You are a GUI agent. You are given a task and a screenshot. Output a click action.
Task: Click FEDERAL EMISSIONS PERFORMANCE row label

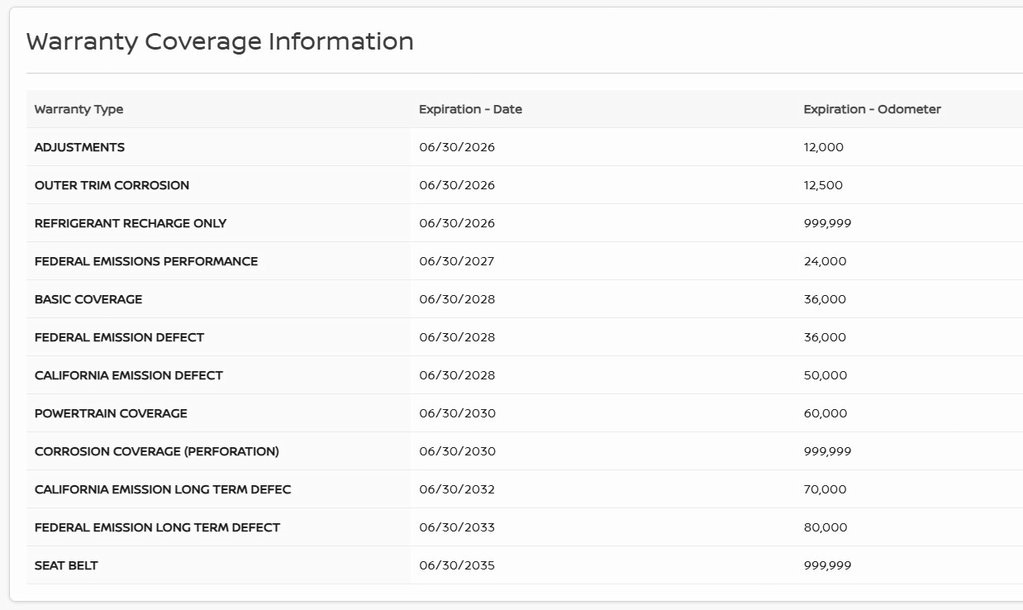[x=146, y=261]
